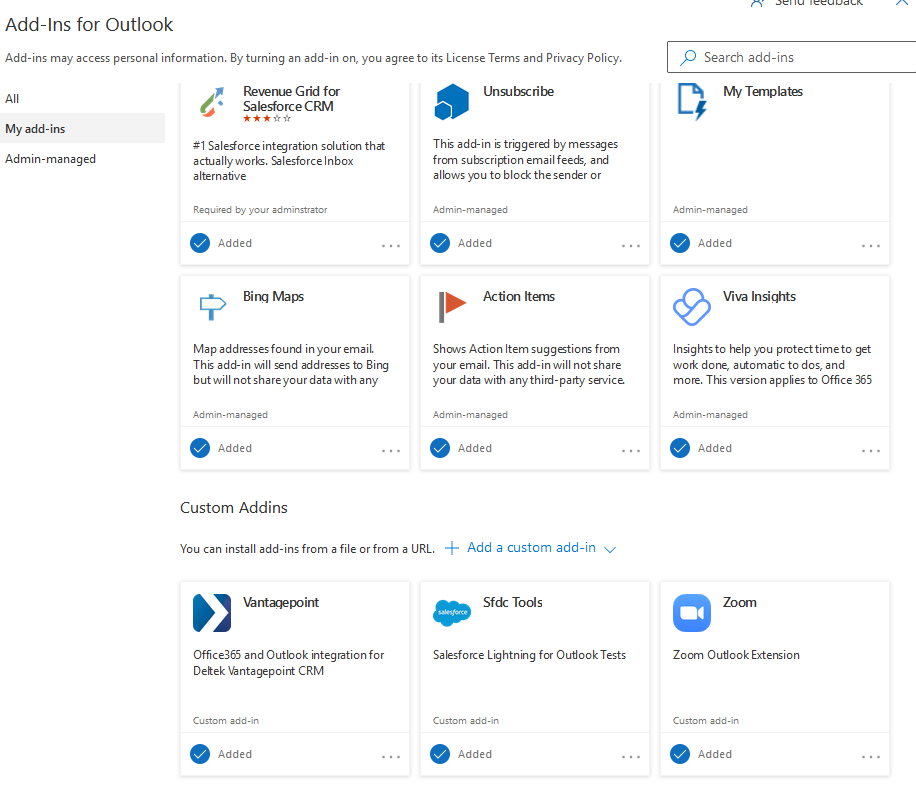Click the Revenue Grid for Salesforce icon
916x806 pixels.
click(x=211, y=102)
